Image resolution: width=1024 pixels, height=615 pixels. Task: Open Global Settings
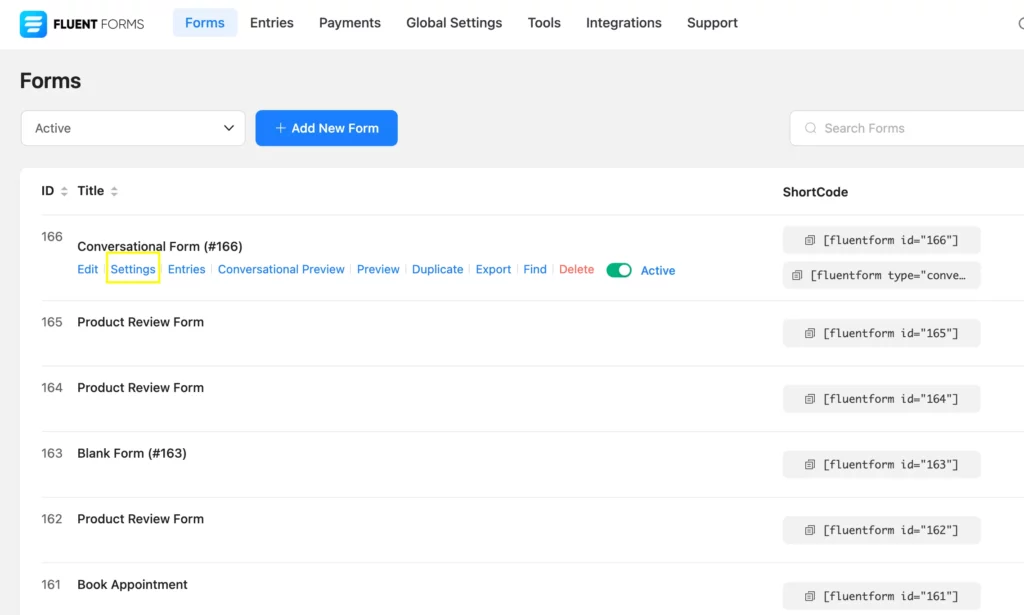coord(454,23)
